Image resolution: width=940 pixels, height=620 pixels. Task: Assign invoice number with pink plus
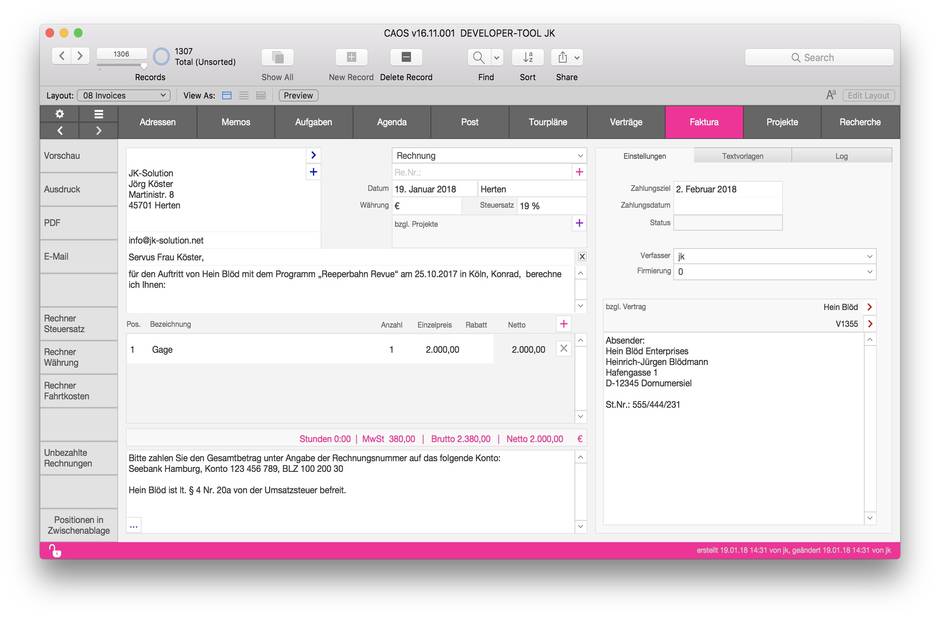(579, 172)
